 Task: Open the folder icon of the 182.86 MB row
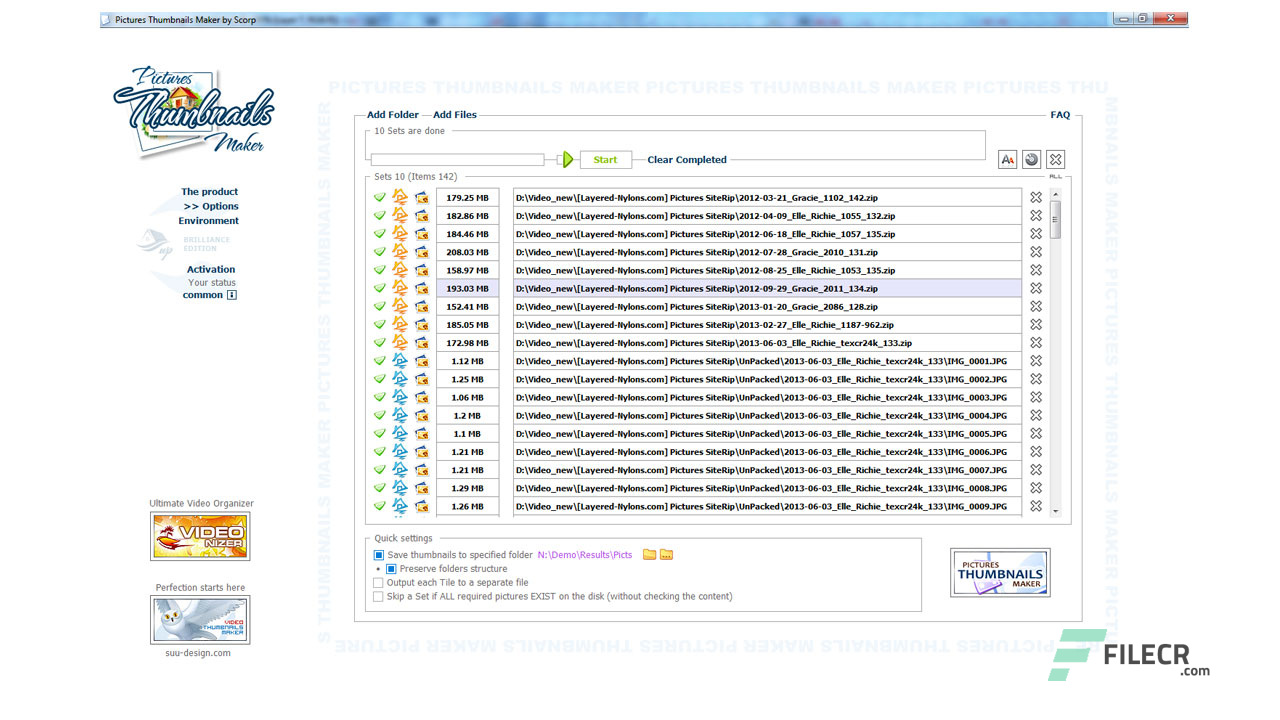point(422,216)
